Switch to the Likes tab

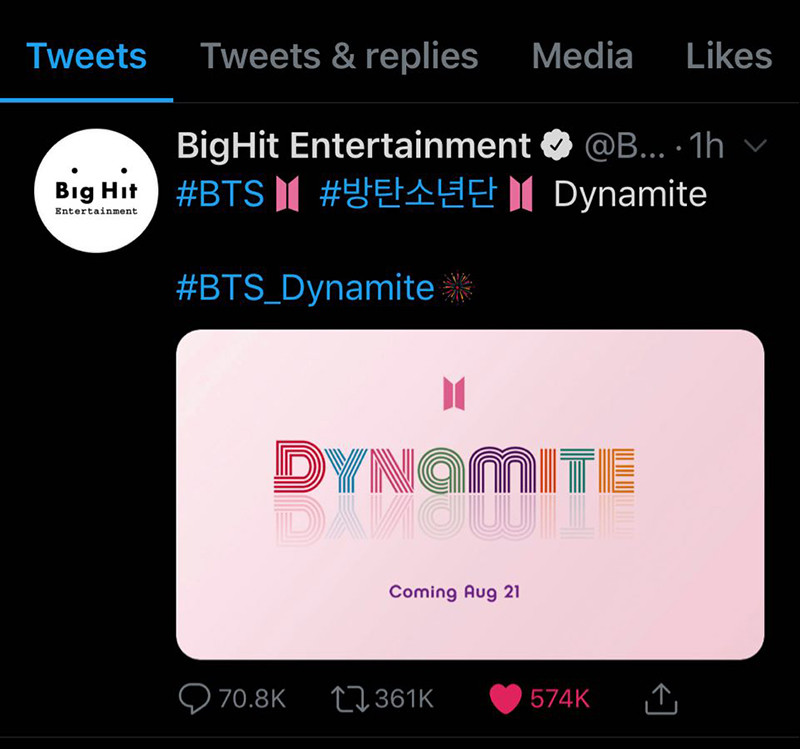click(x=729, y=56)
